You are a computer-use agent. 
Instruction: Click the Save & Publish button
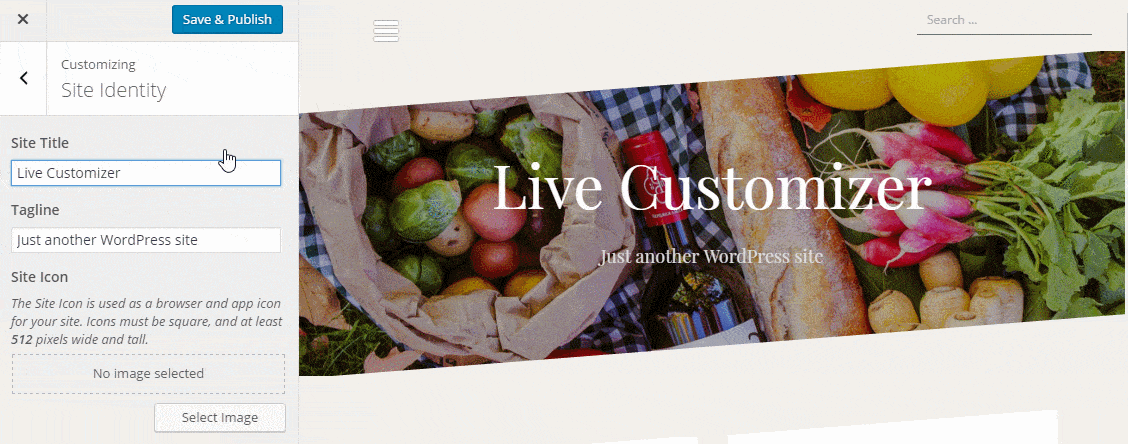coord(227,19)
